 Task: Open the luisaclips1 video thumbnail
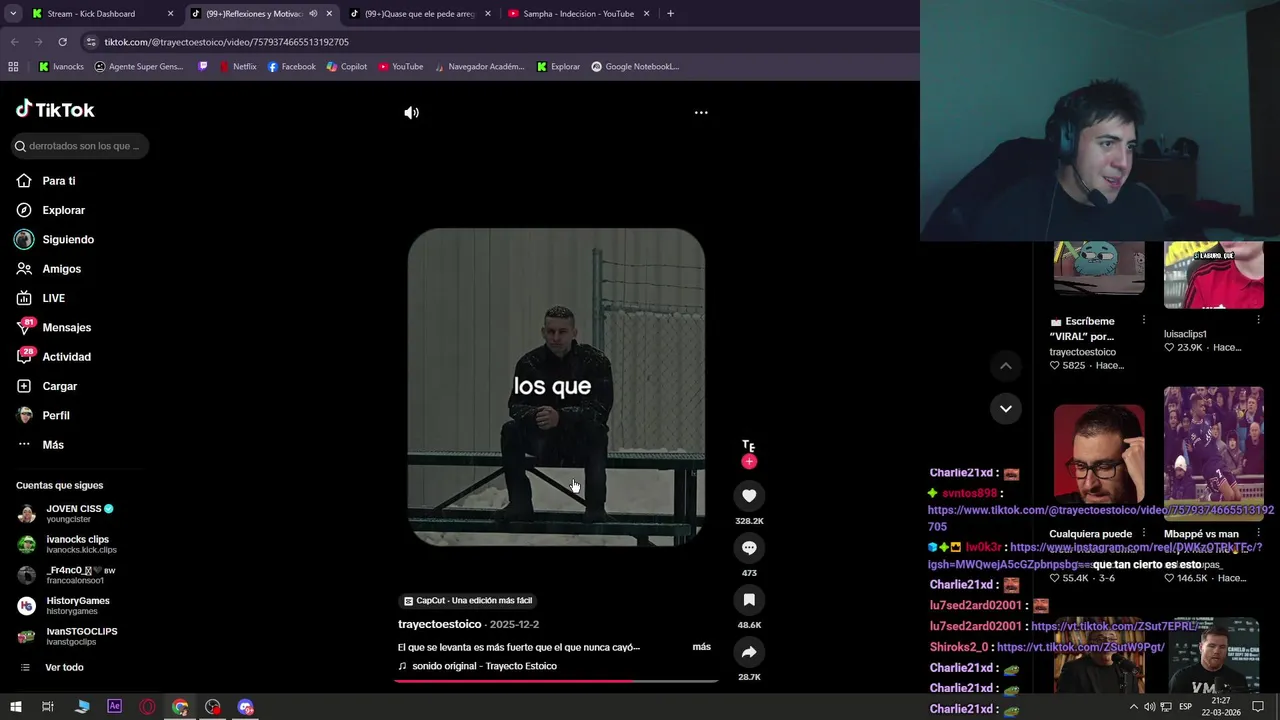(1213, 275)
